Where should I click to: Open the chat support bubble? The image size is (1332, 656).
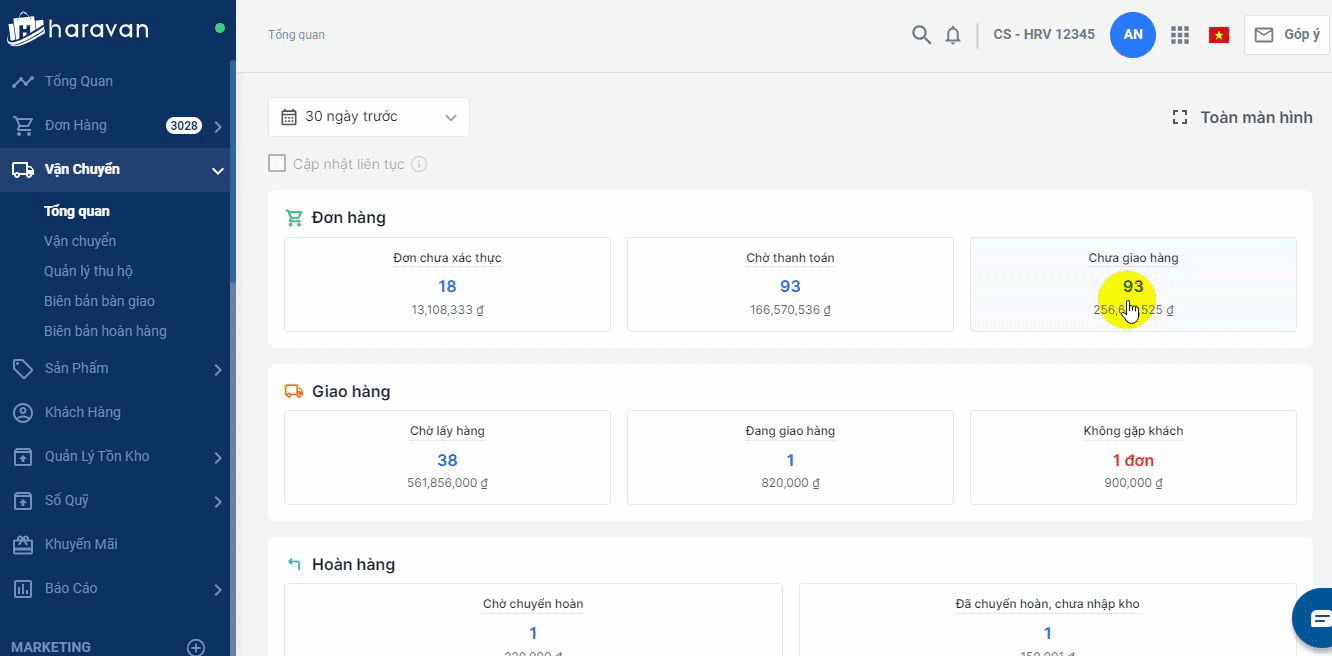coord(1318,617)
